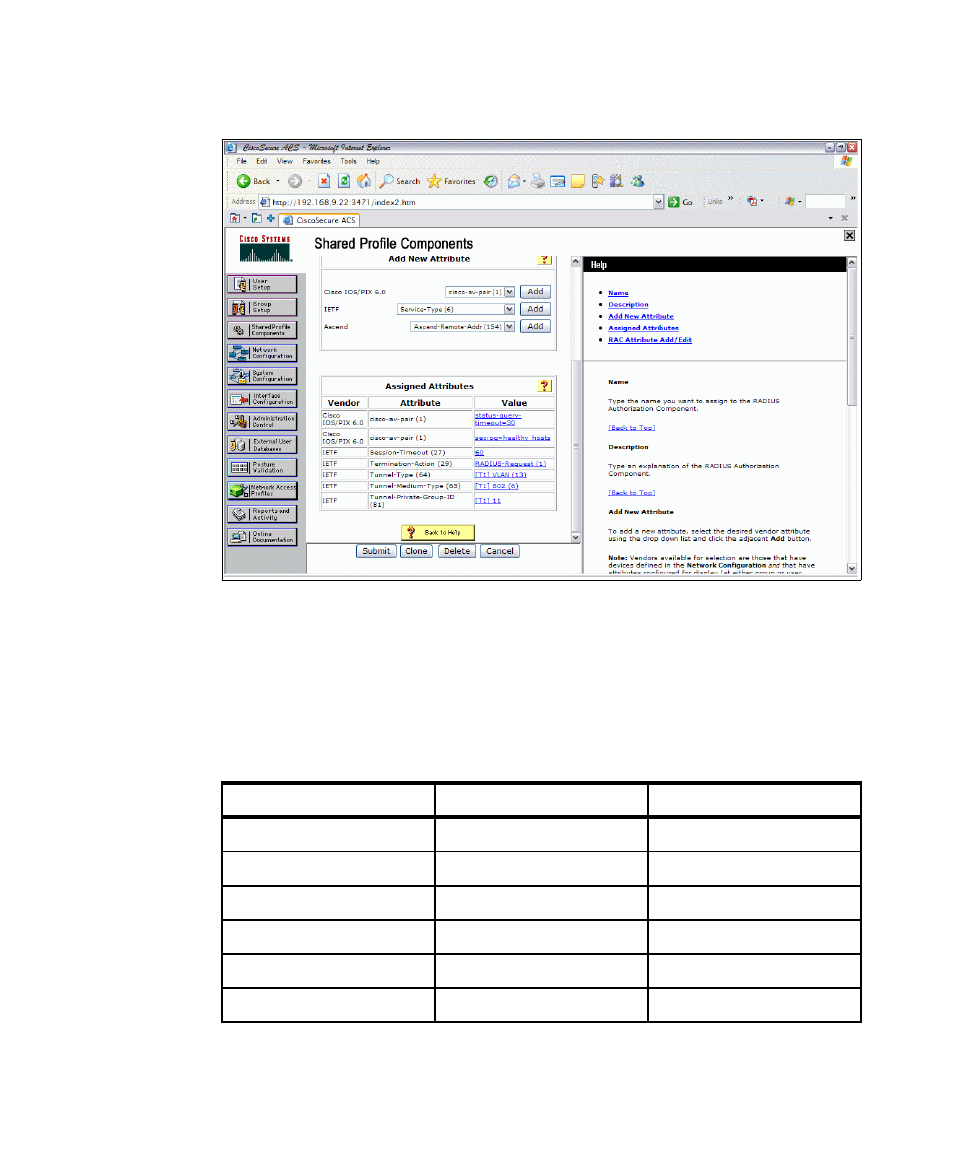Open the [T1] VLAN (13) value link

pos(501,474)
